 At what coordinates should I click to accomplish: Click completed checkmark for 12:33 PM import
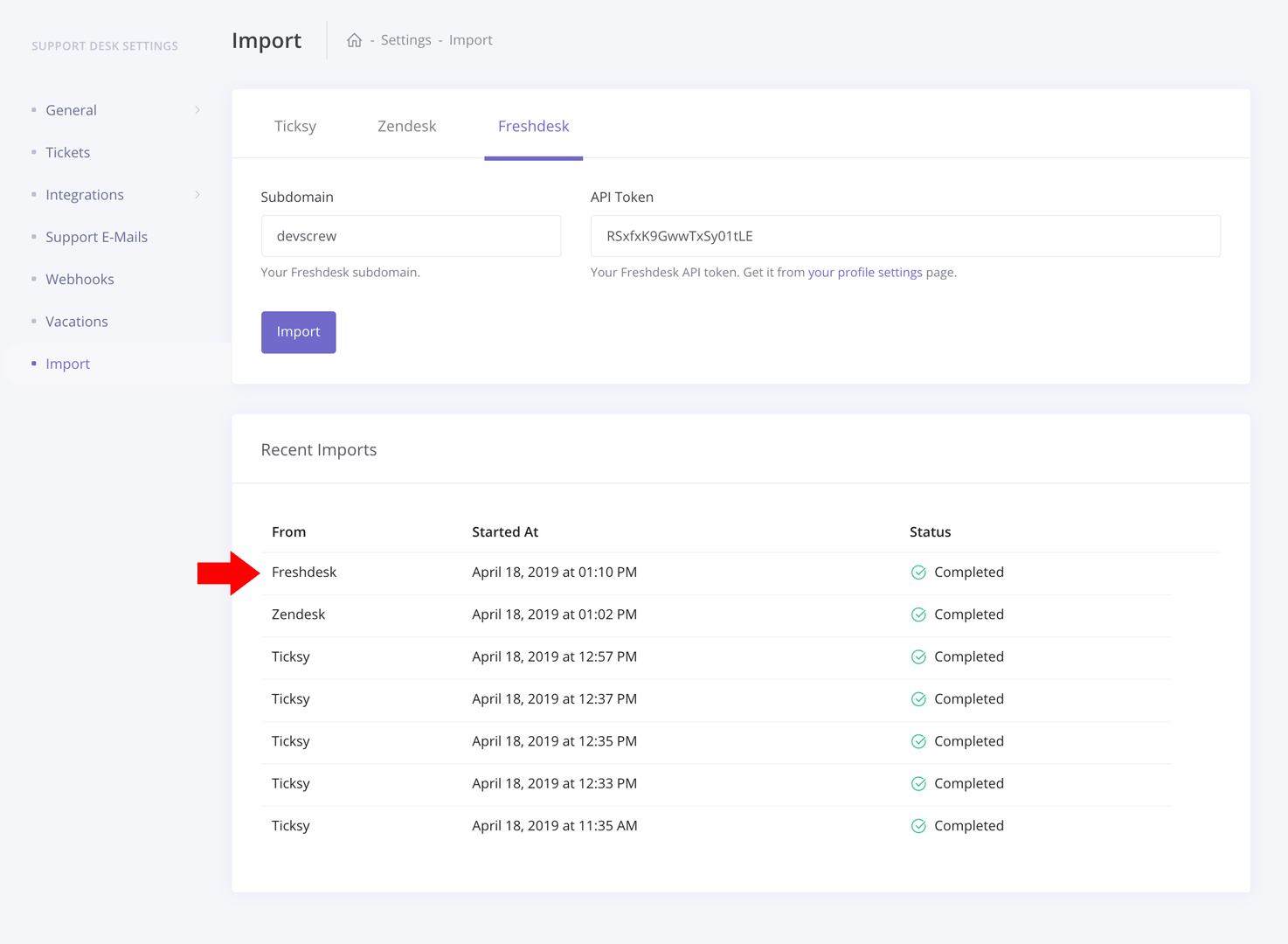pyautogui.click(x=918, y=784)
